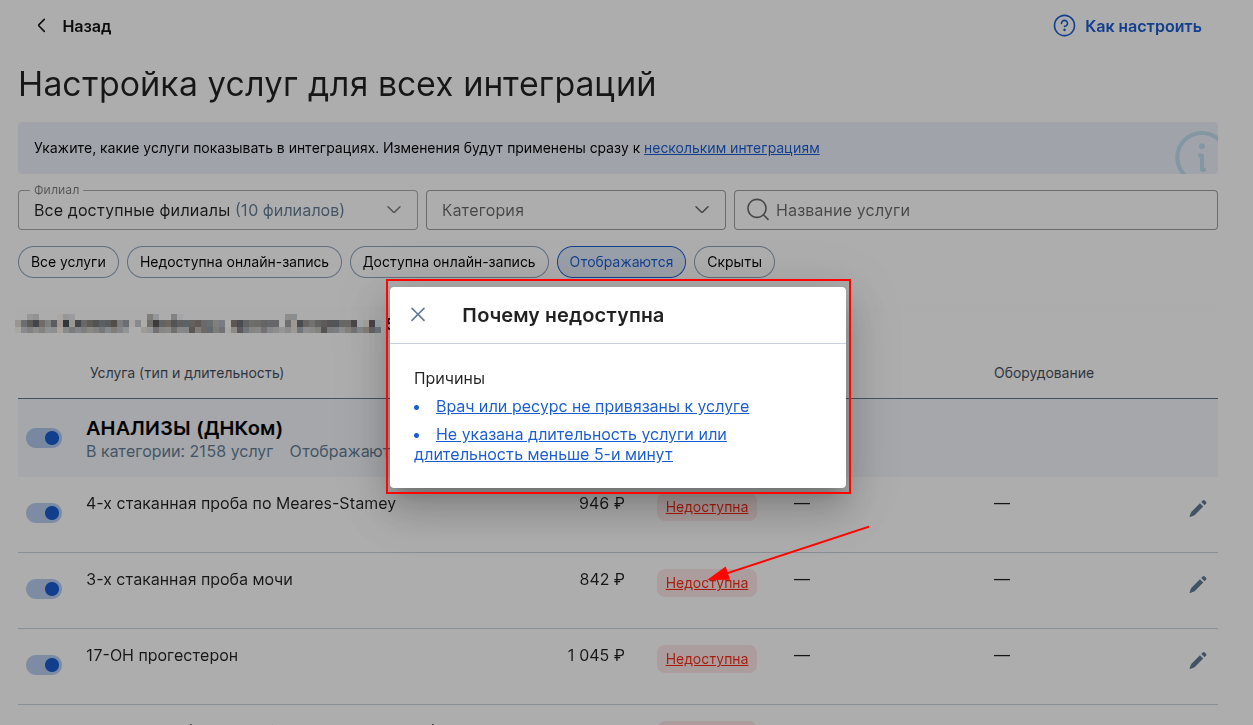Disable '4-х стаканная проба по Meares-Stamey' toggle

(44, 513)
